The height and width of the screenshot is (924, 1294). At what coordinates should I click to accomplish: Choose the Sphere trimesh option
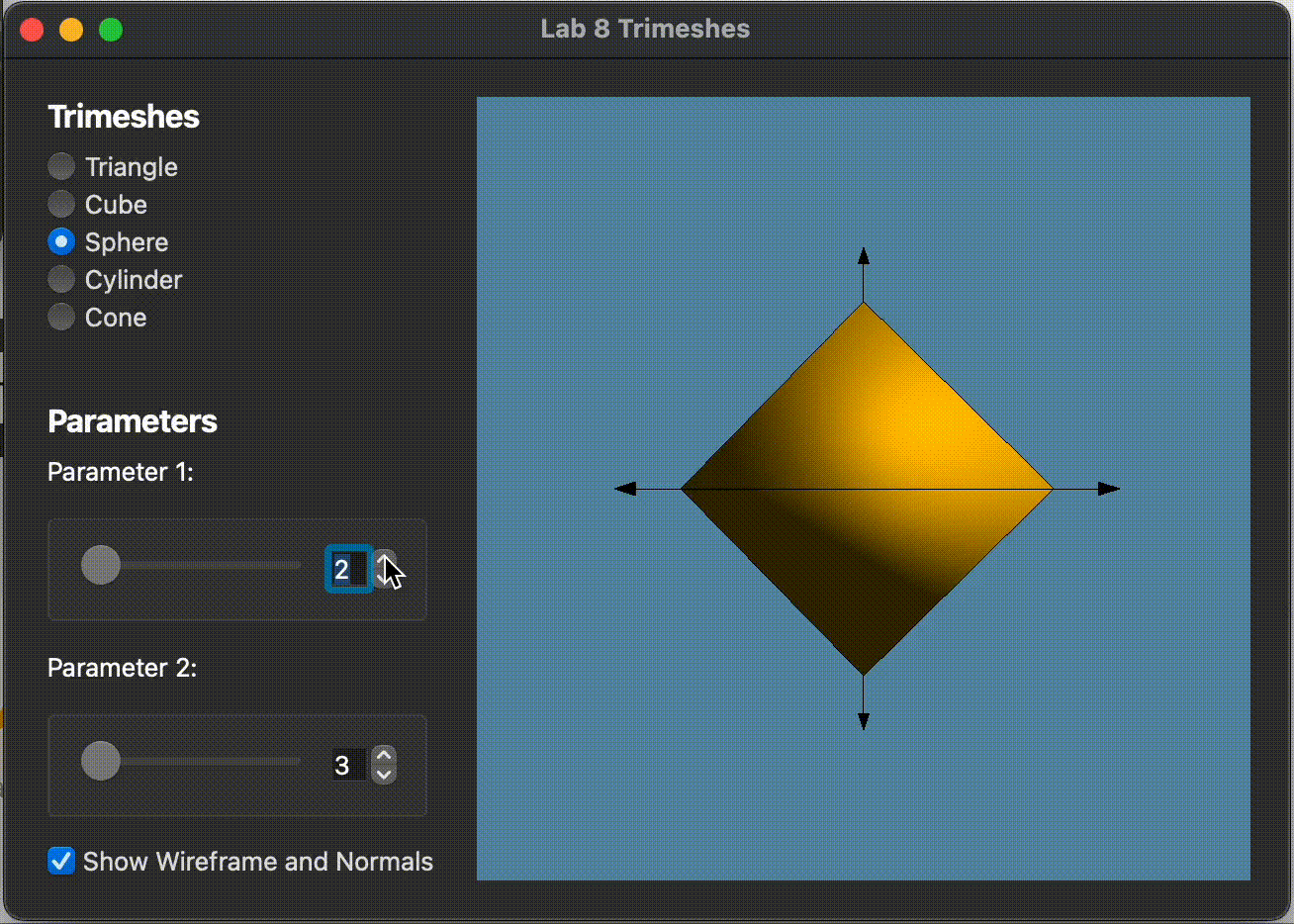pos(61,241)
